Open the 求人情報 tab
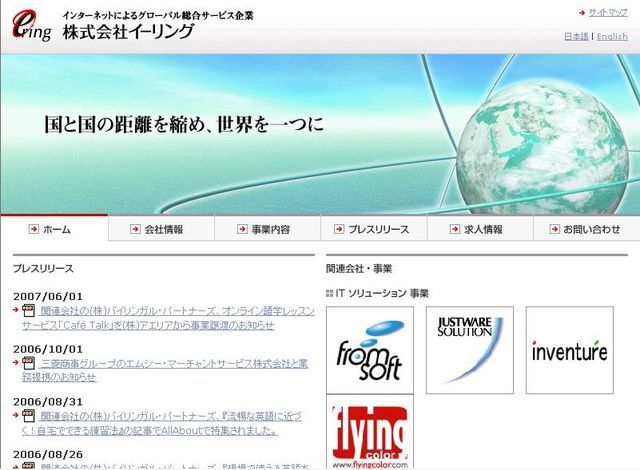640x470 pixels. [480, 229]
